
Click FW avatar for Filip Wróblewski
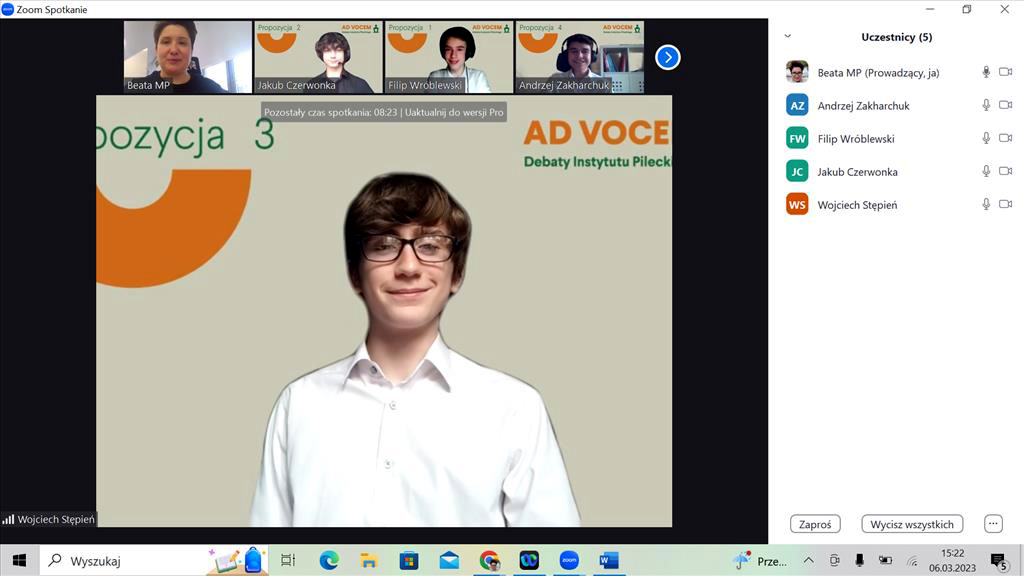[x=797, y=138]
